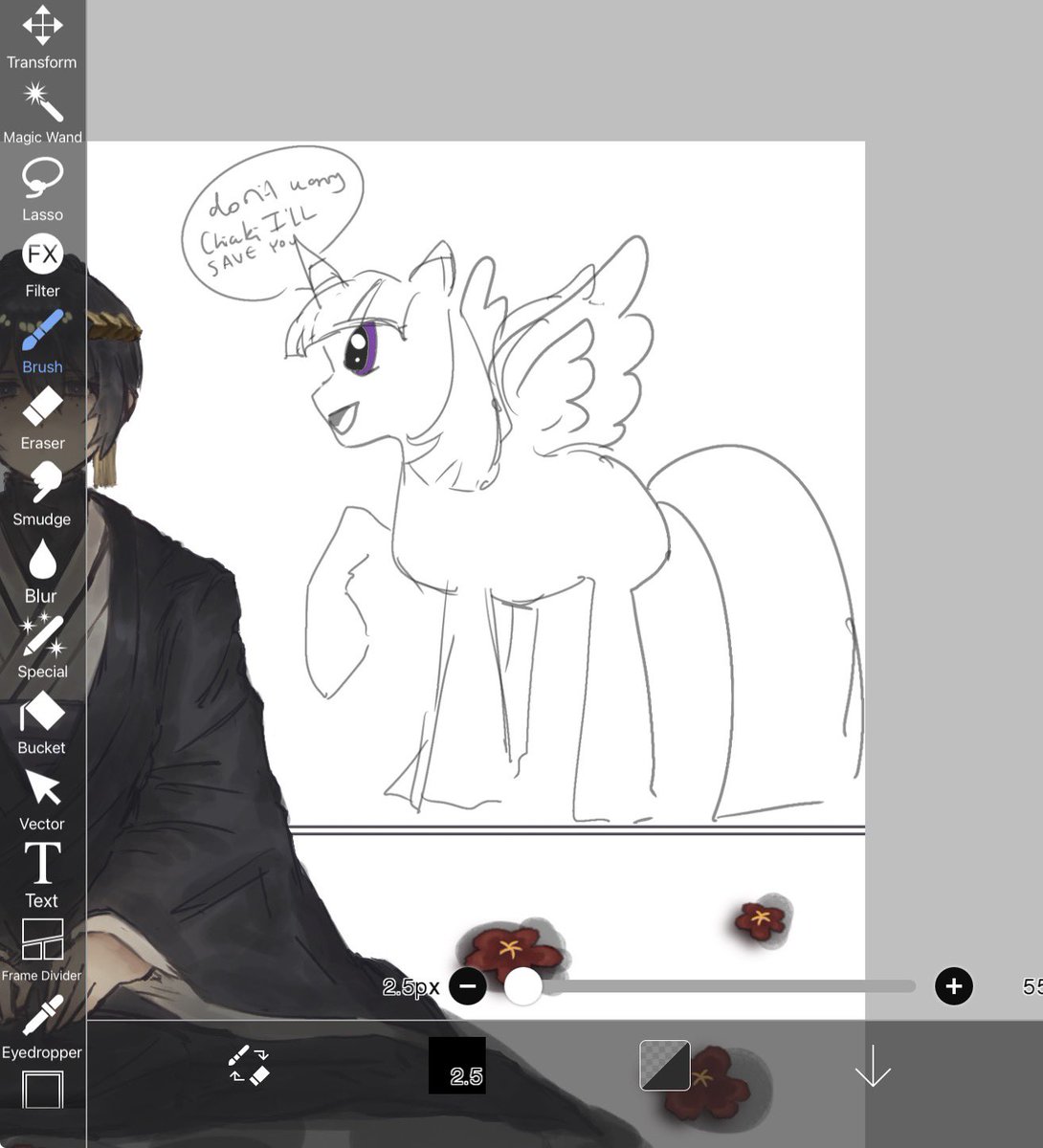Toggle between brush and eraser
The image size is (1043, 1148).
coord(249,1065)
